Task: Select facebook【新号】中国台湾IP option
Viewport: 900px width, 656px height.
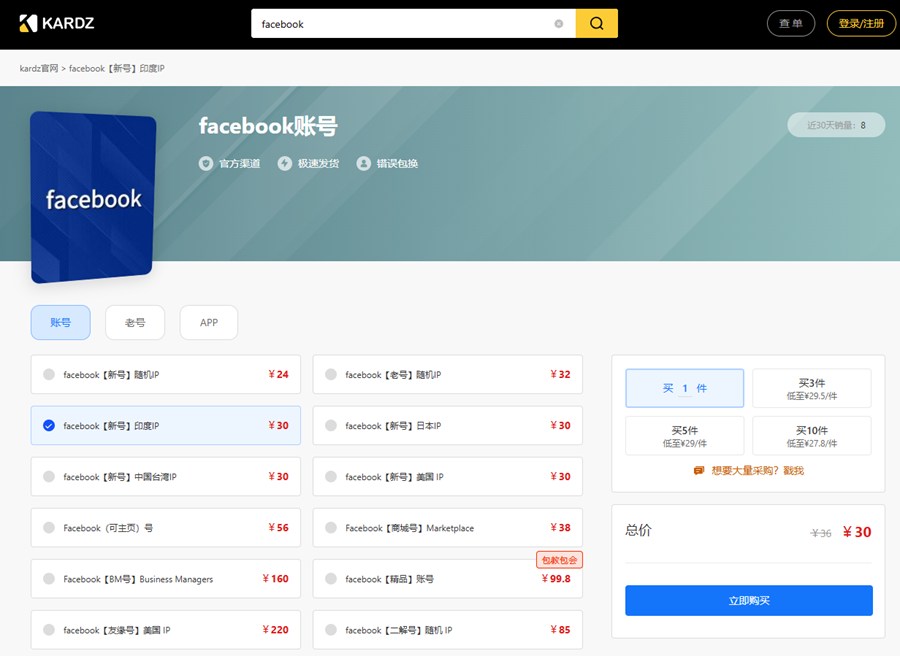Action: coord(165,476)
